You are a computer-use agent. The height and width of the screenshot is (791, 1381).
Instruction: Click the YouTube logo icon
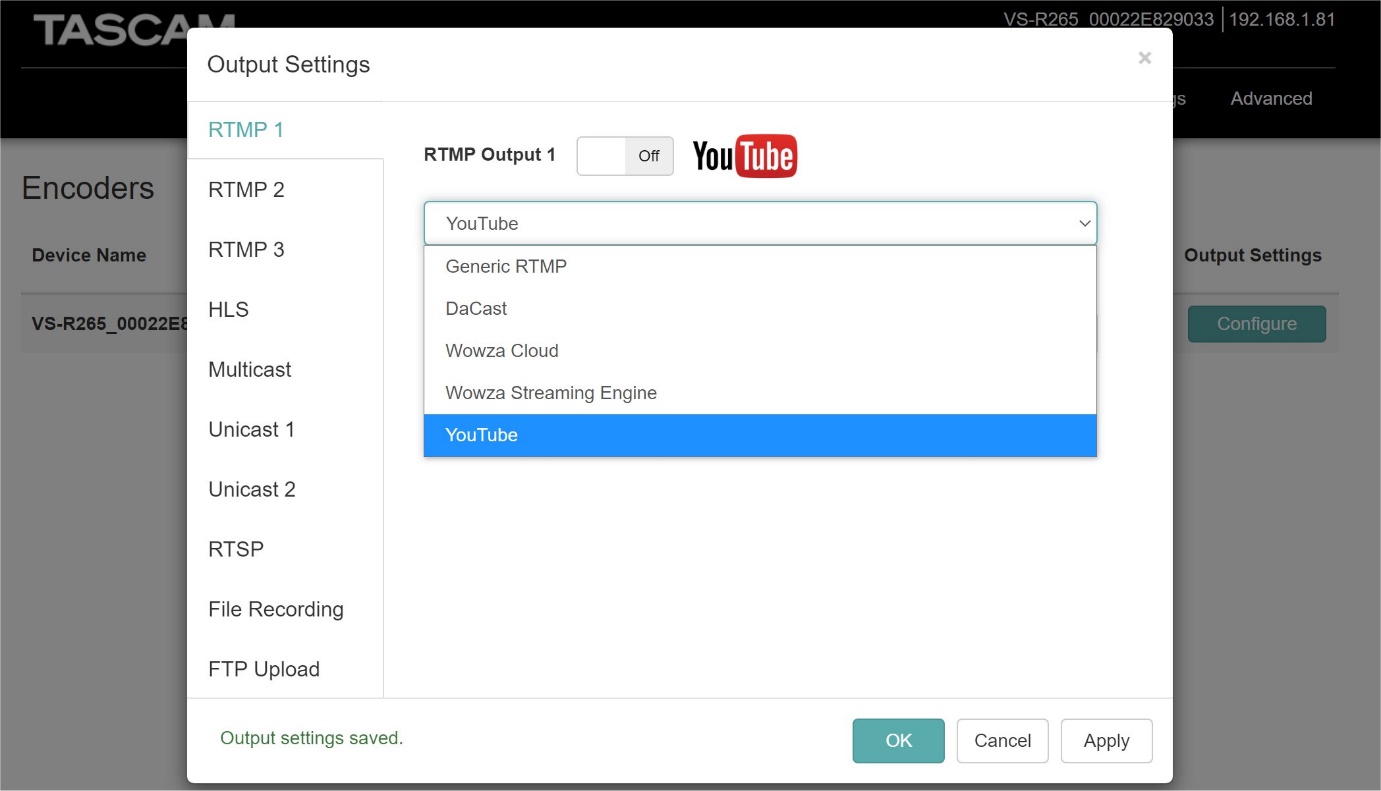744,156
